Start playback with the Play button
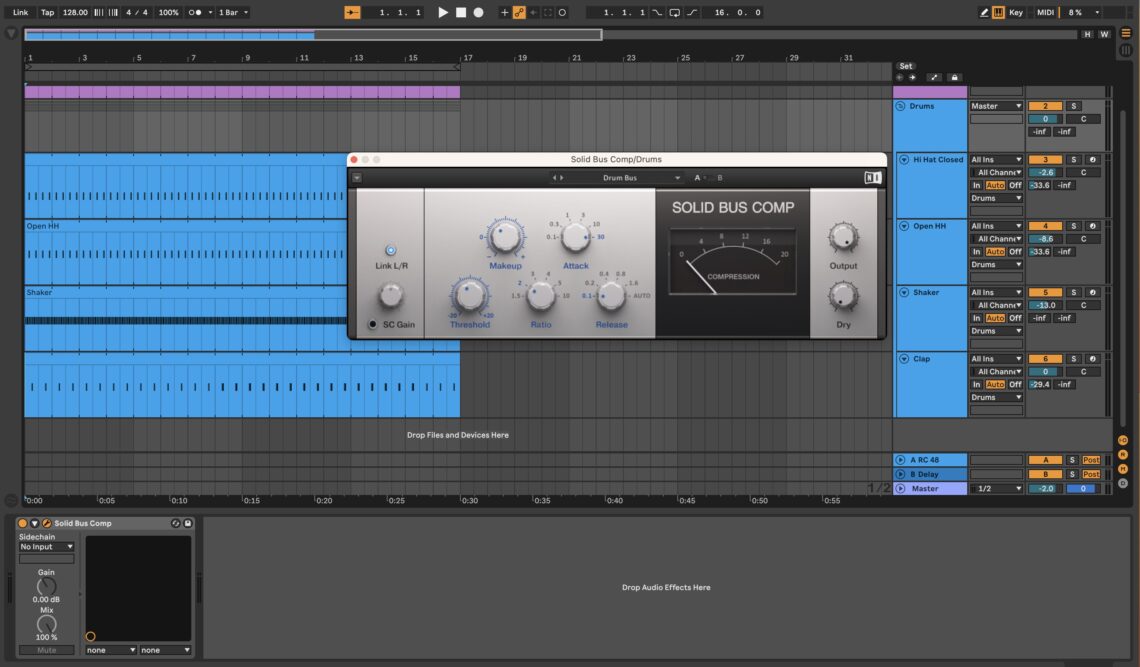 pos(443,12)
